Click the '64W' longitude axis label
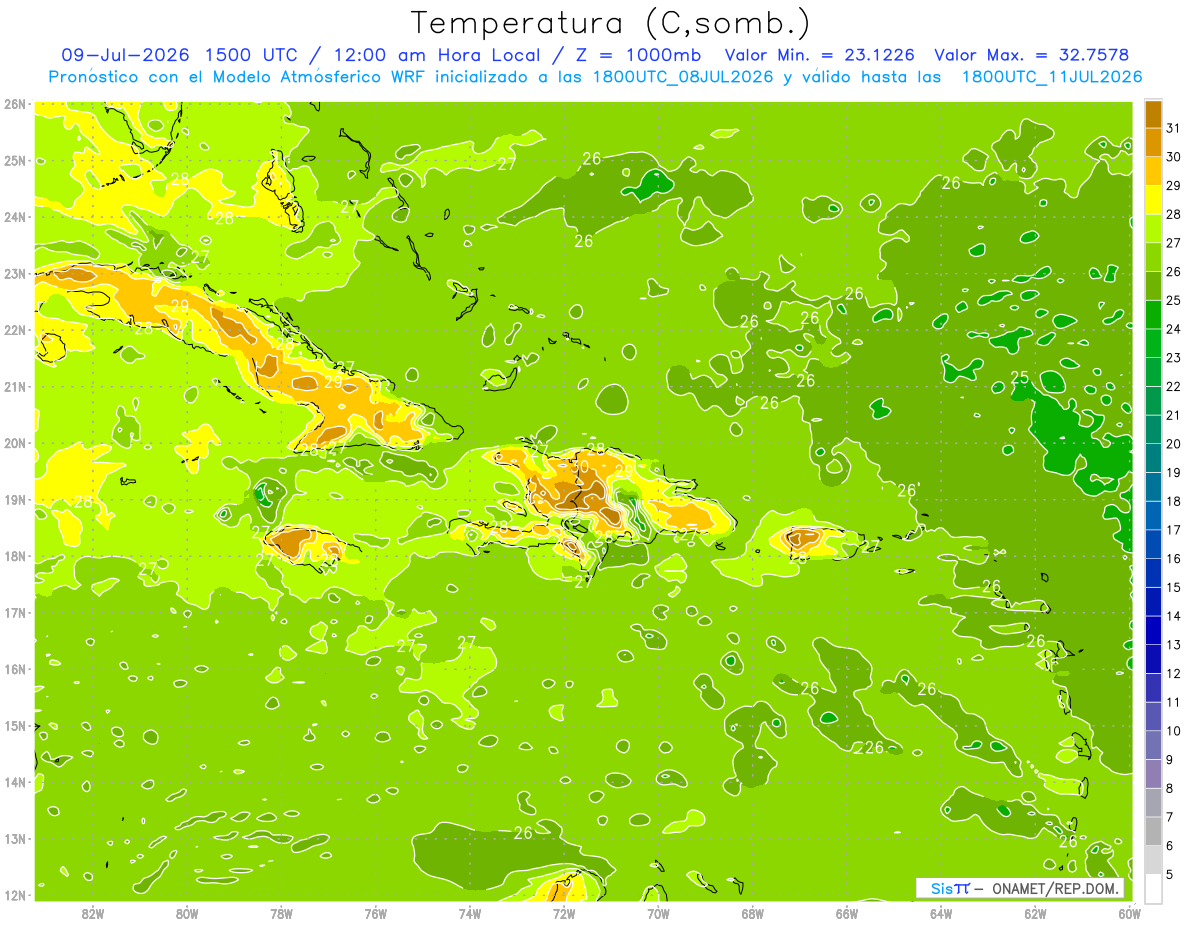This screenshot has height=927, width=1200. click(x=941, y=913)
